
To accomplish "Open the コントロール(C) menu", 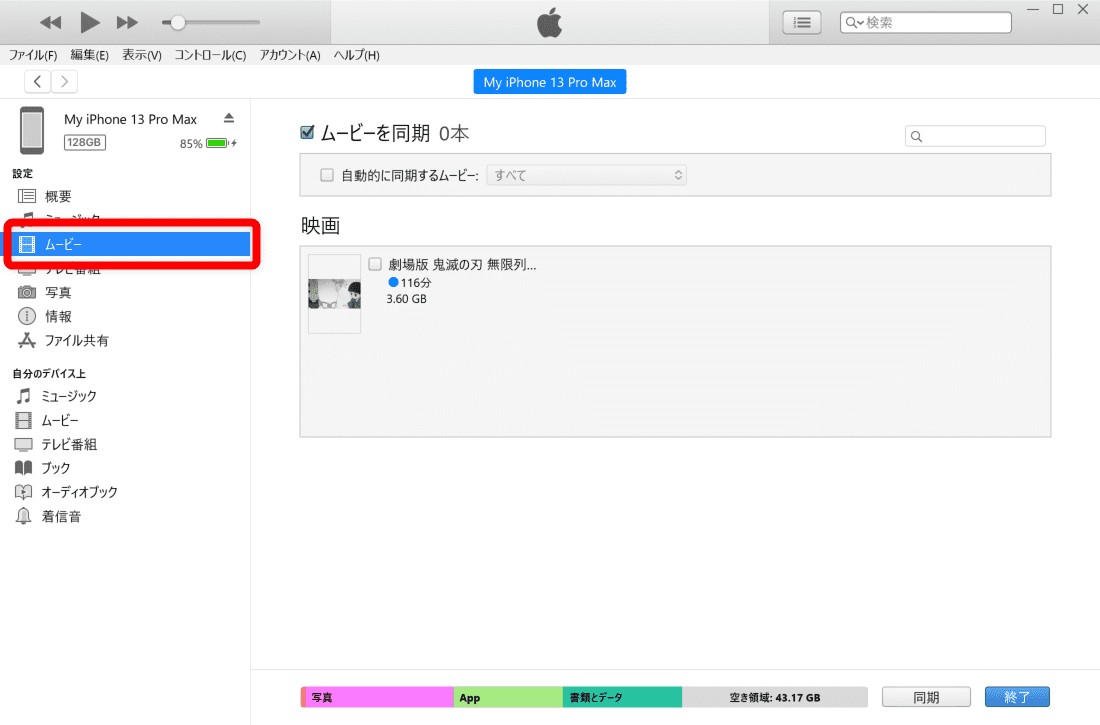I will tap(210, 55).
